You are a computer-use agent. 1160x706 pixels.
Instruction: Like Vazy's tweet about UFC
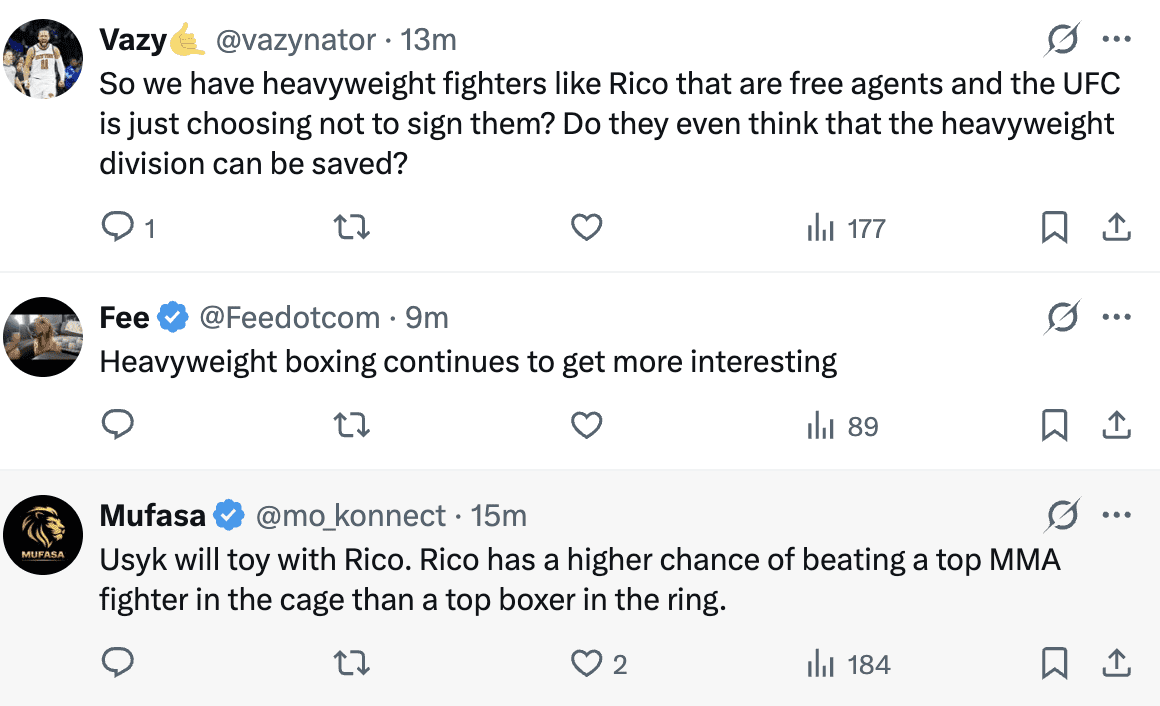coord(586,229)
